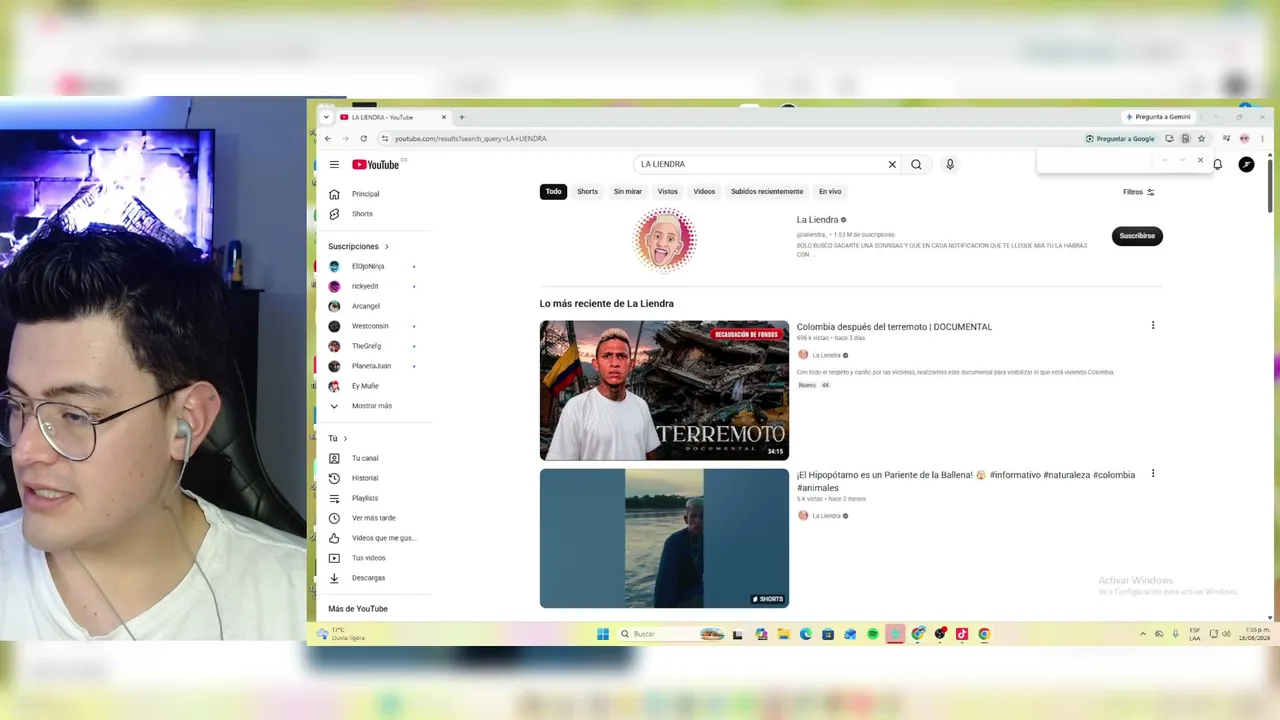Open the La Liendra channel avatar

pos(664,240)
